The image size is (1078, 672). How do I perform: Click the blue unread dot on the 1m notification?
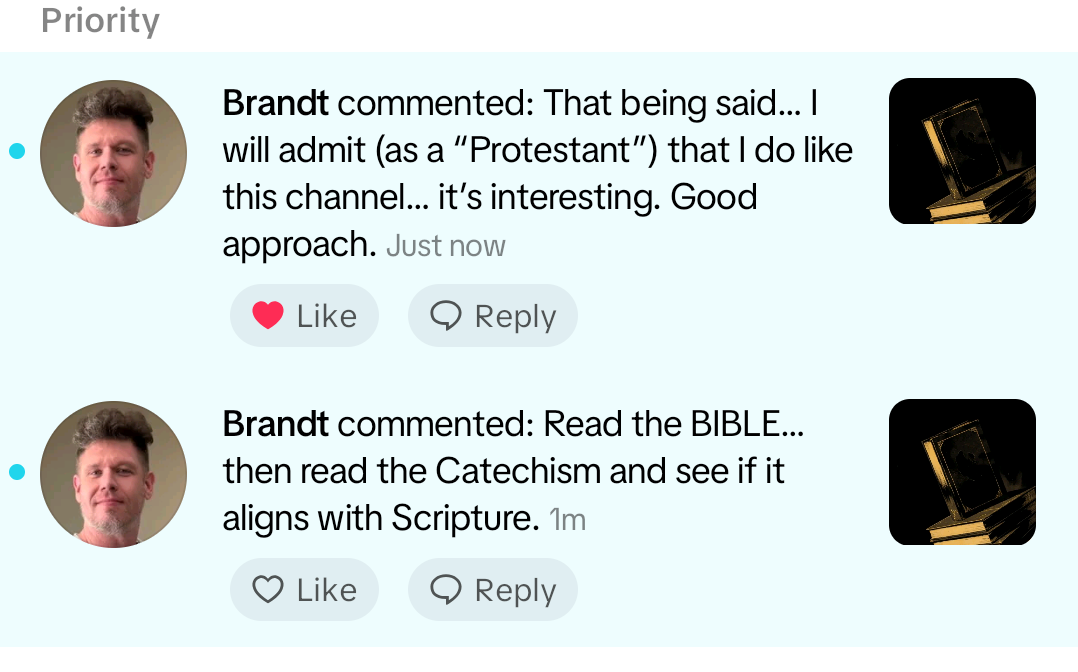(x=16, y=473)
